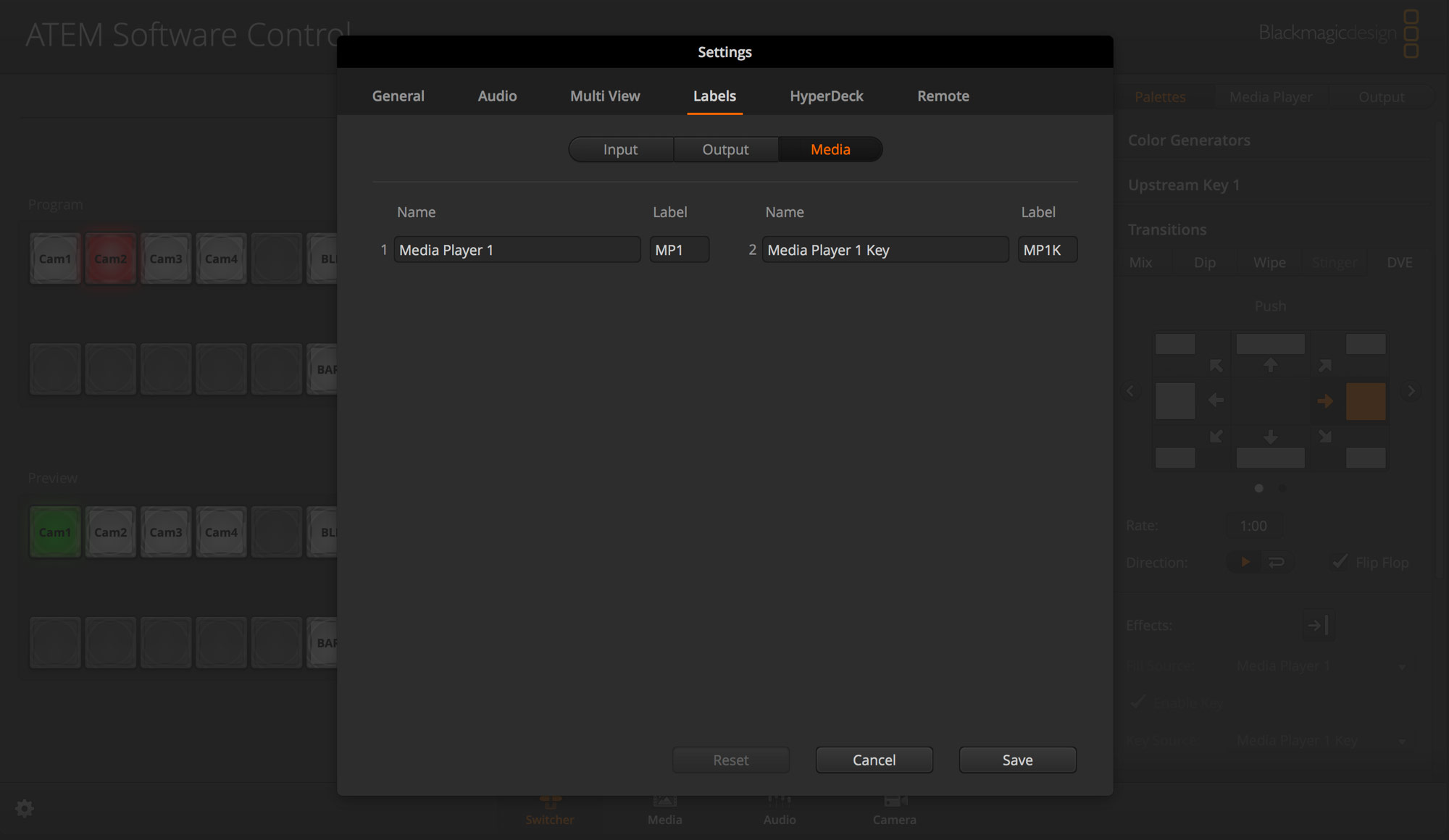Viewport: 1449px width, 840px height.
Task: Select the second pattern page dot
Action: point(1282,488)
